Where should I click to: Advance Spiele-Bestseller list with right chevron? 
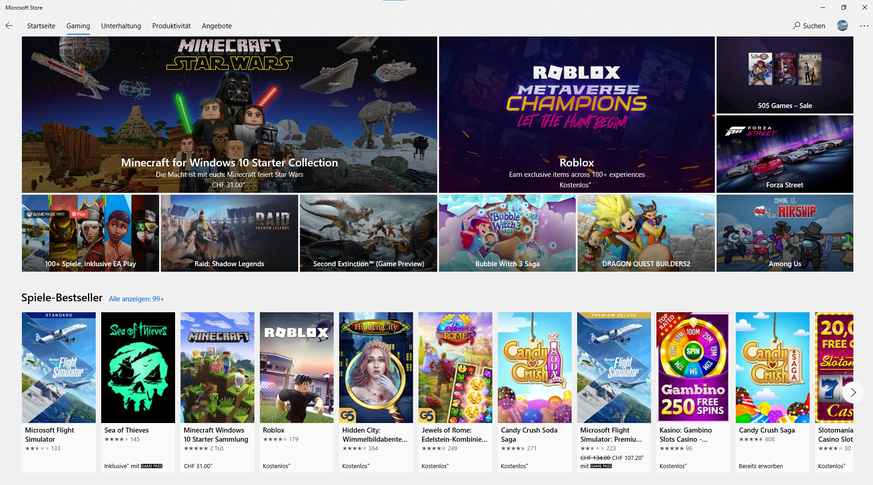853,393
